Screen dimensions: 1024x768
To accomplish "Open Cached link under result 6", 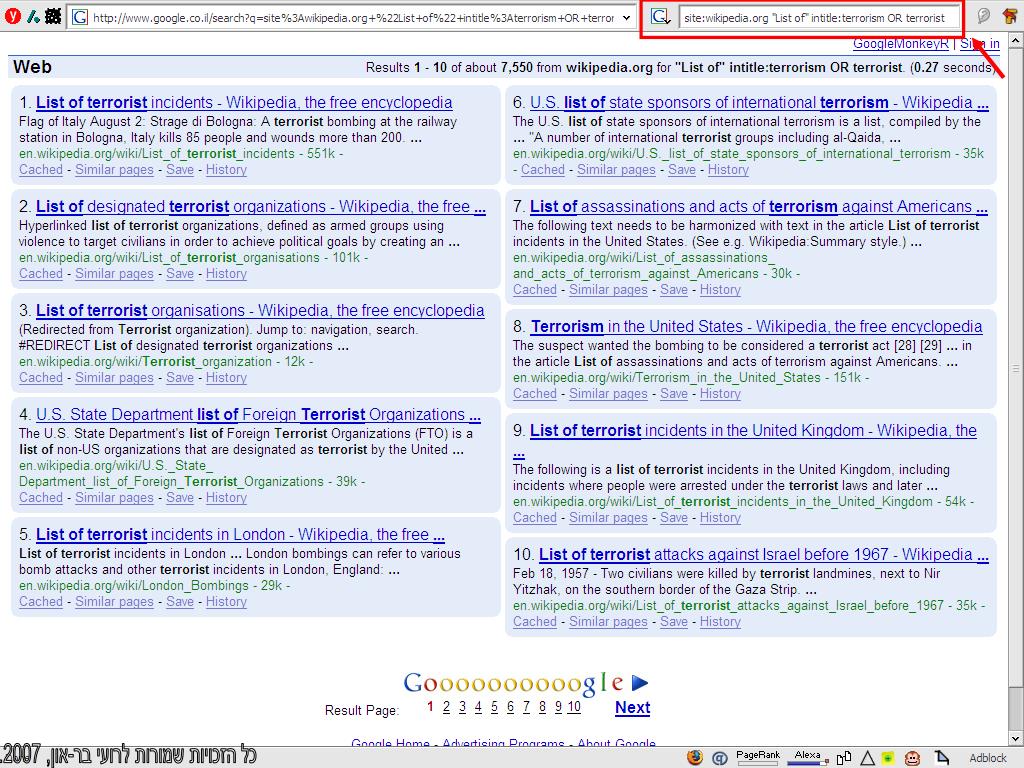I will point(543,170).
